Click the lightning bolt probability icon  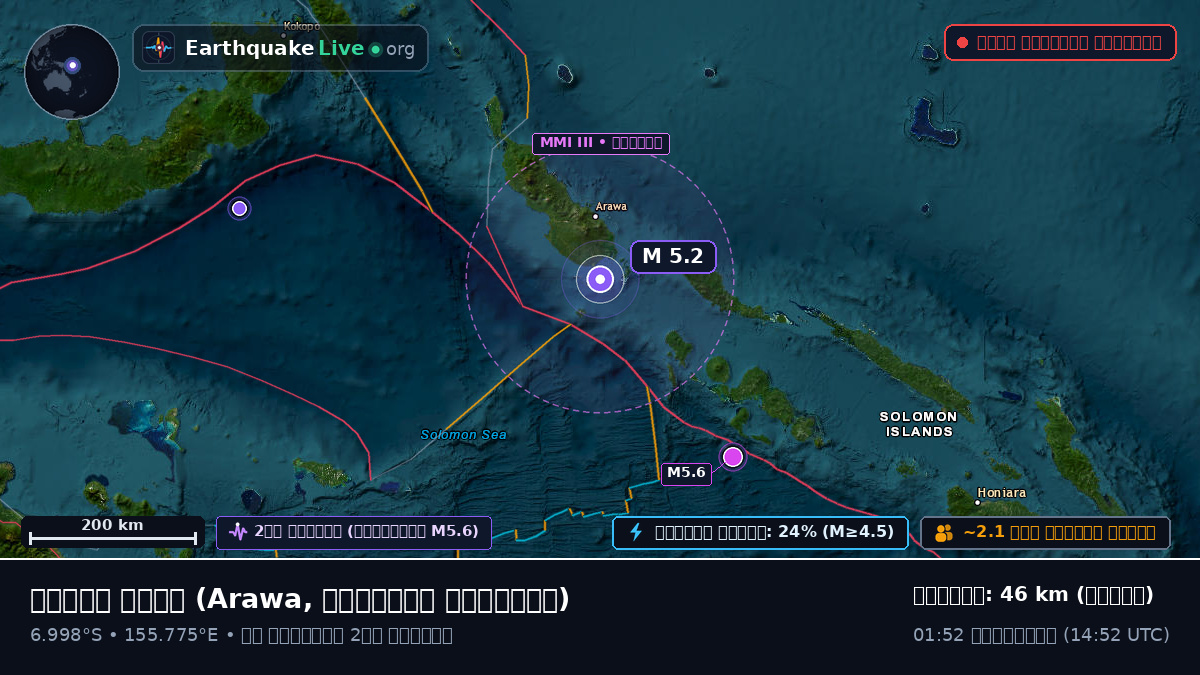(635, 532)
